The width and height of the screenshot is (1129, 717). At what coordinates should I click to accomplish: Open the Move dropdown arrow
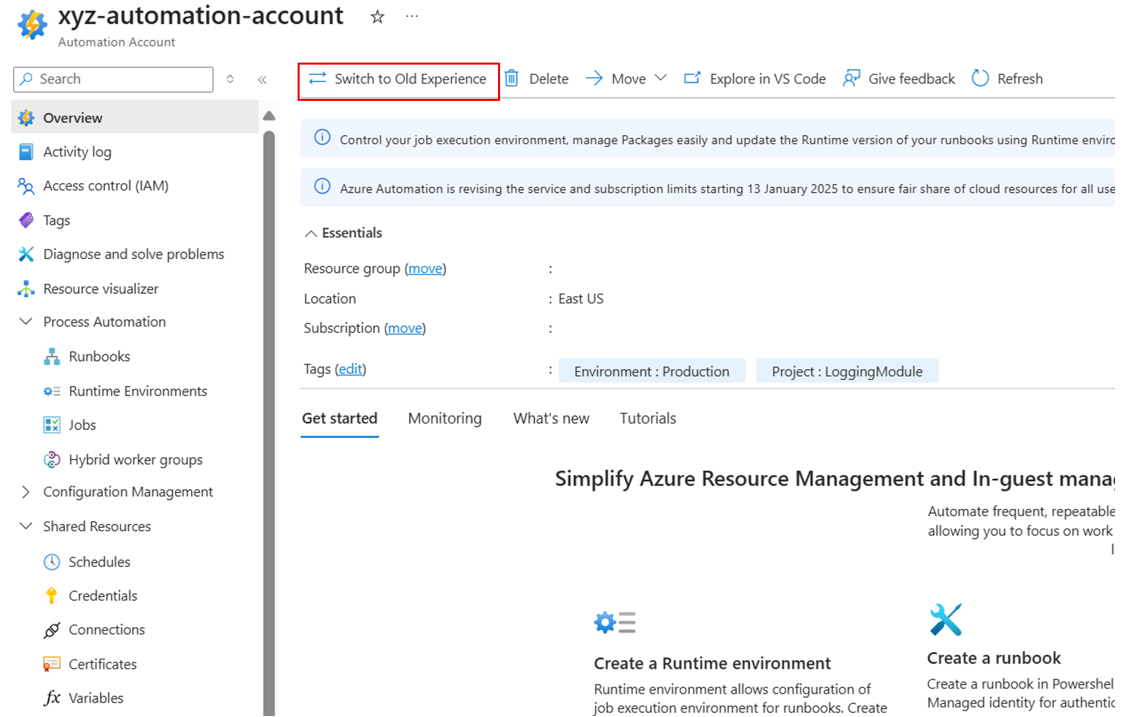pos(660,78)
